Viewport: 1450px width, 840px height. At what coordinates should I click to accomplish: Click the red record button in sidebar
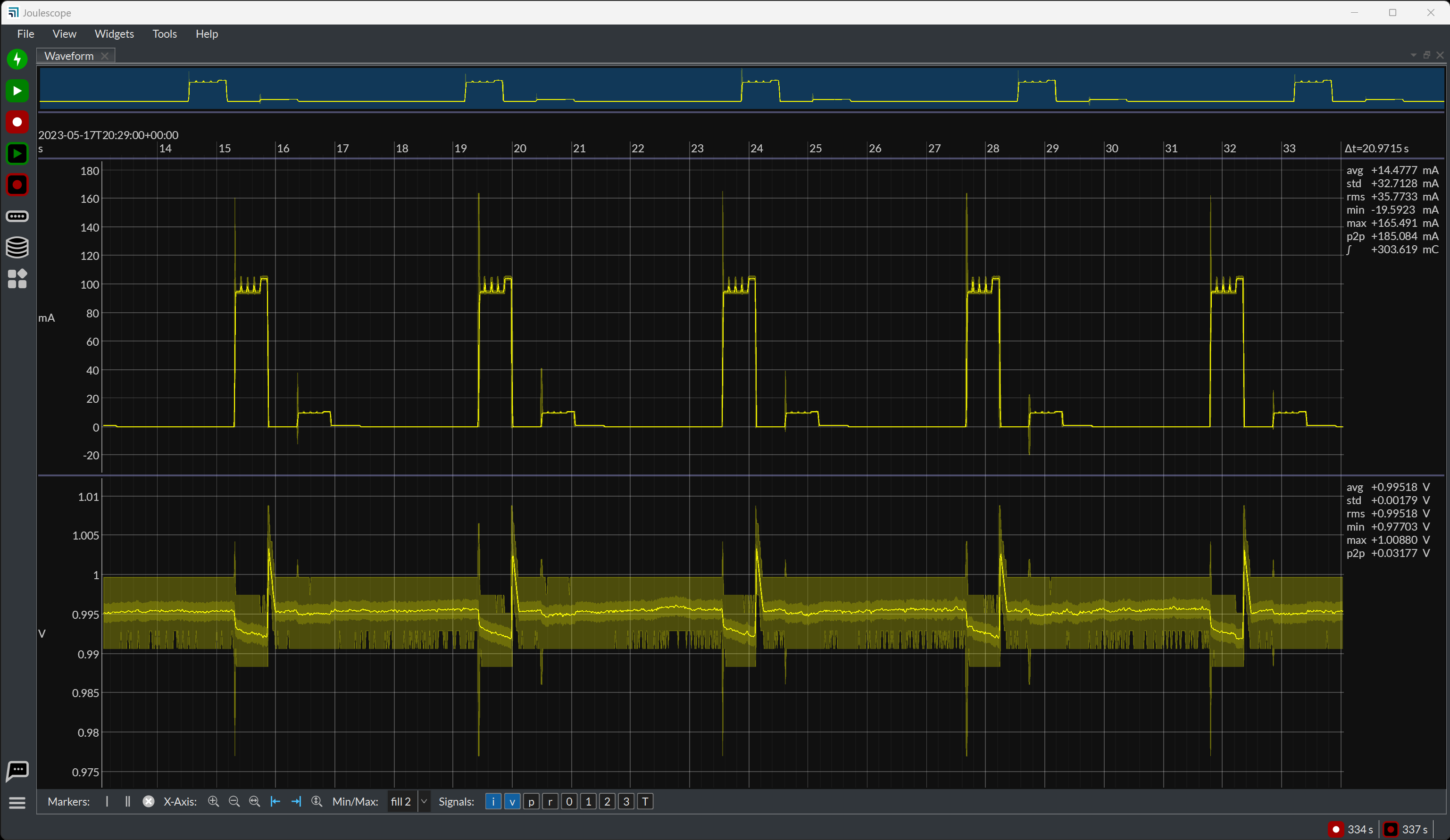tap(17, 122)
